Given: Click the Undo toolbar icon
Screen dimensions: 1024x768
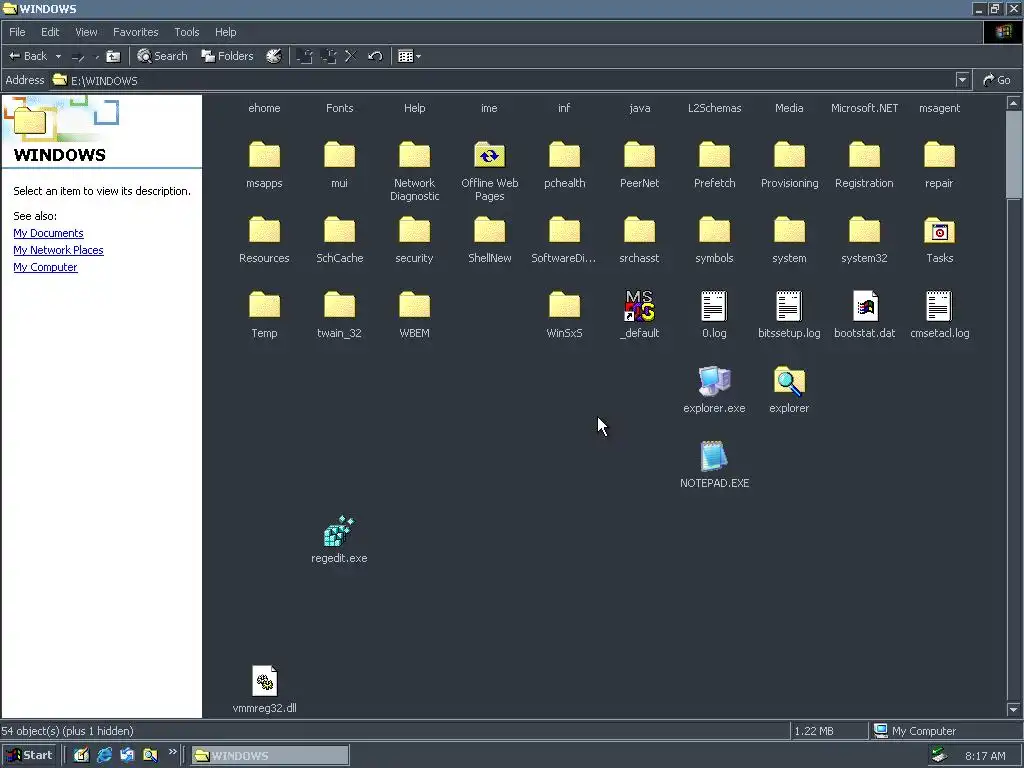Looking at the screenshot, I should 375,56.
